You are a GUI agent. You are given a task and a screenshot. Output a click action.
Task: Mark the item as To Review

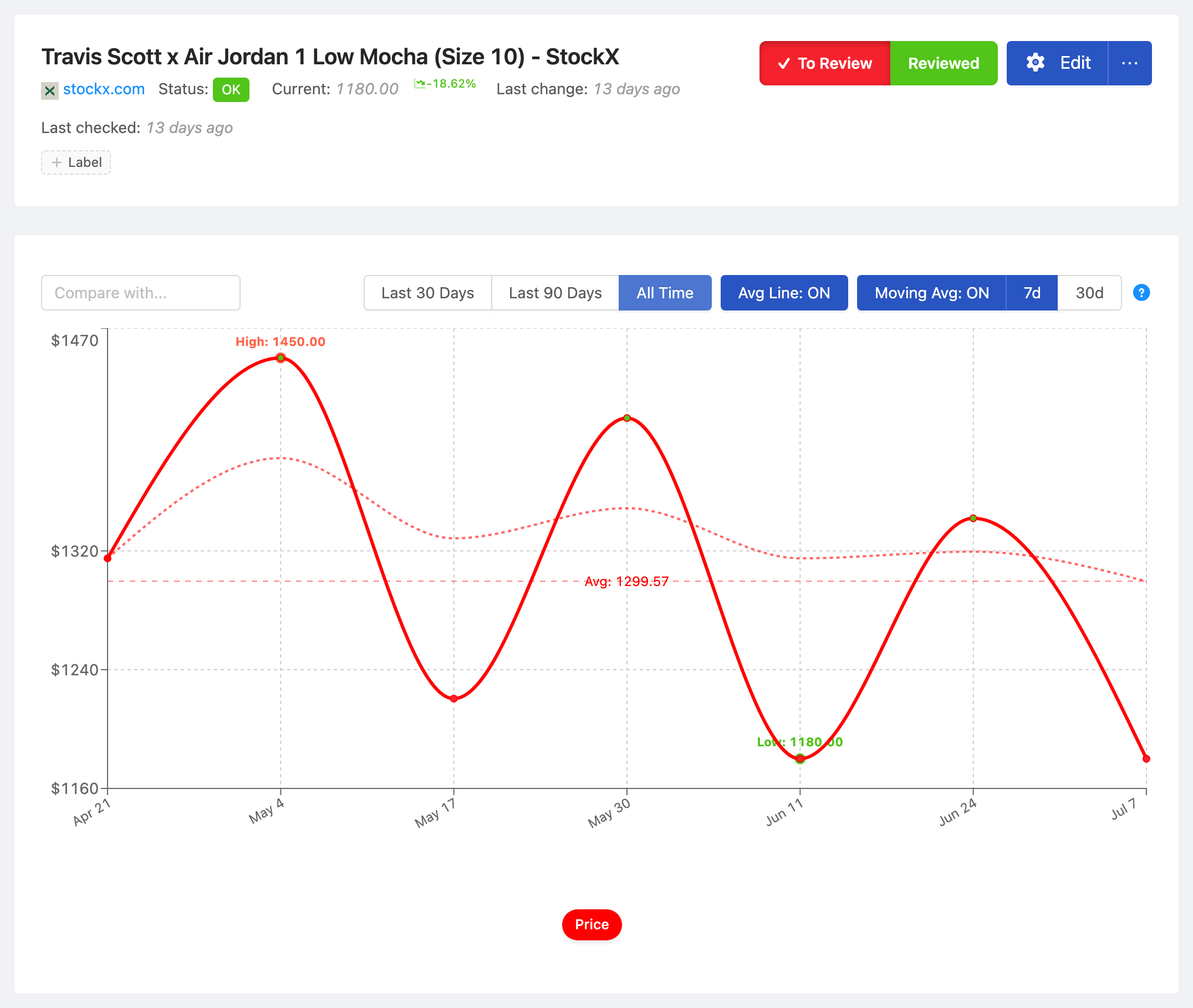824,63
